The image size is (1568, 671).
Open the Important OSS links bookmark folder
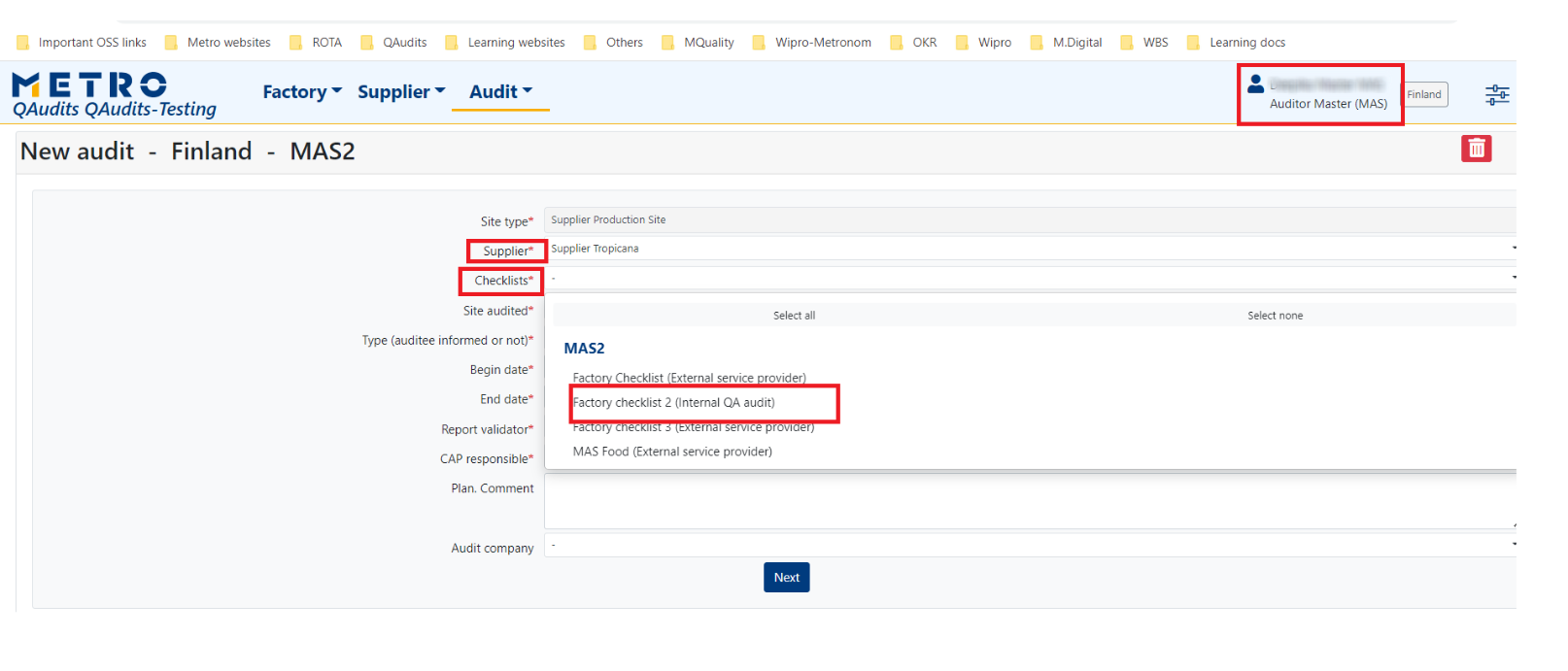pos(82,43)
